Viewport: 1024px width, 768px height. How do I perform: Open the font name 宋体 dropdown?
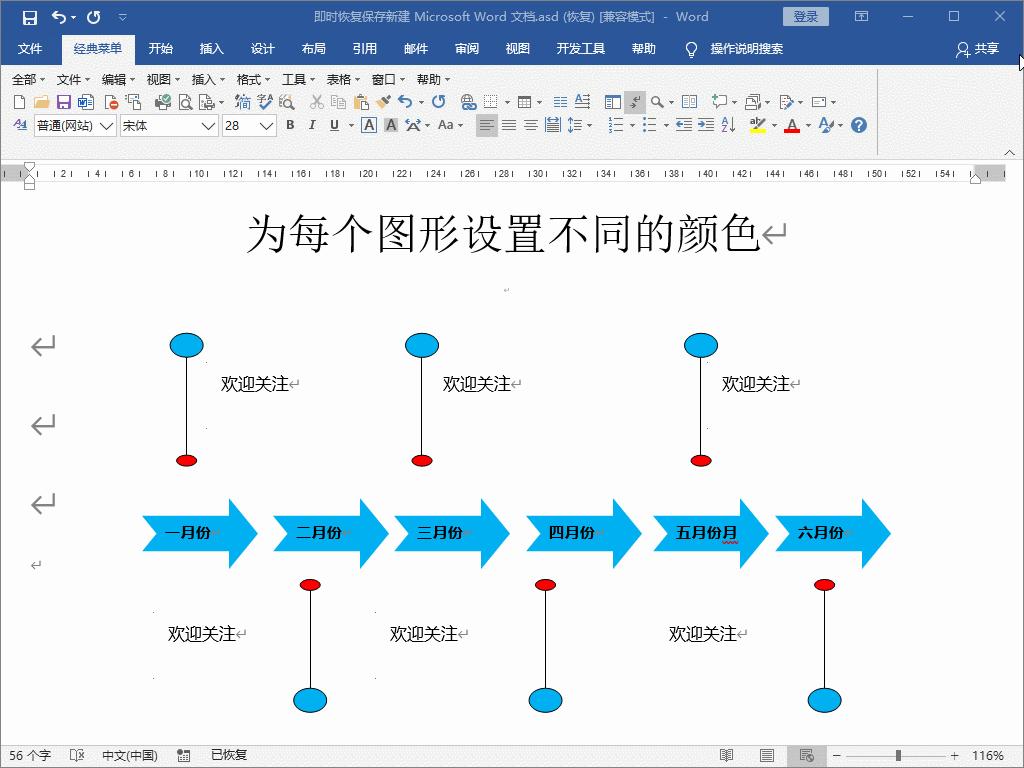click(207, 125)
